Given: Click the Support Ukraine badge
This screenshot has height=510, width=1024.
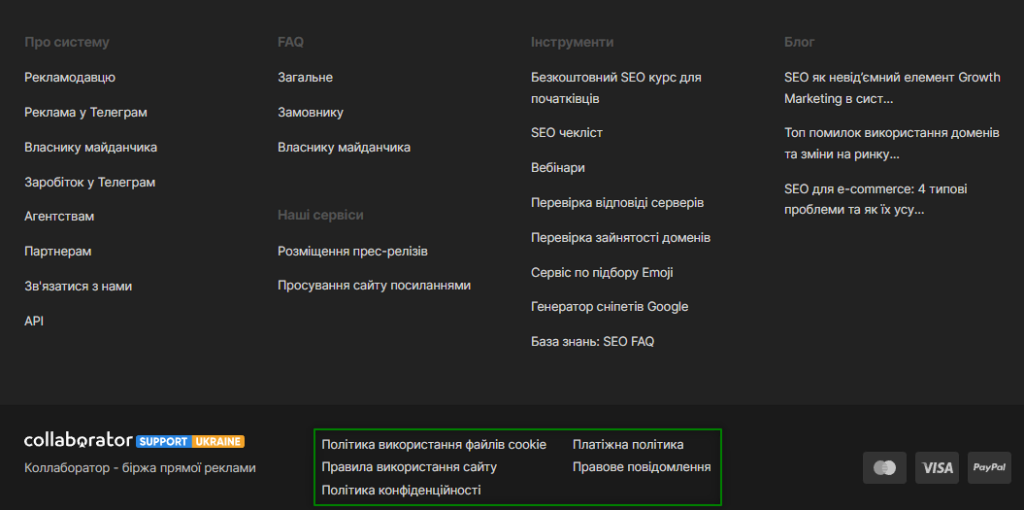Looking at the screenshot, I should click(x=190, y=441).
